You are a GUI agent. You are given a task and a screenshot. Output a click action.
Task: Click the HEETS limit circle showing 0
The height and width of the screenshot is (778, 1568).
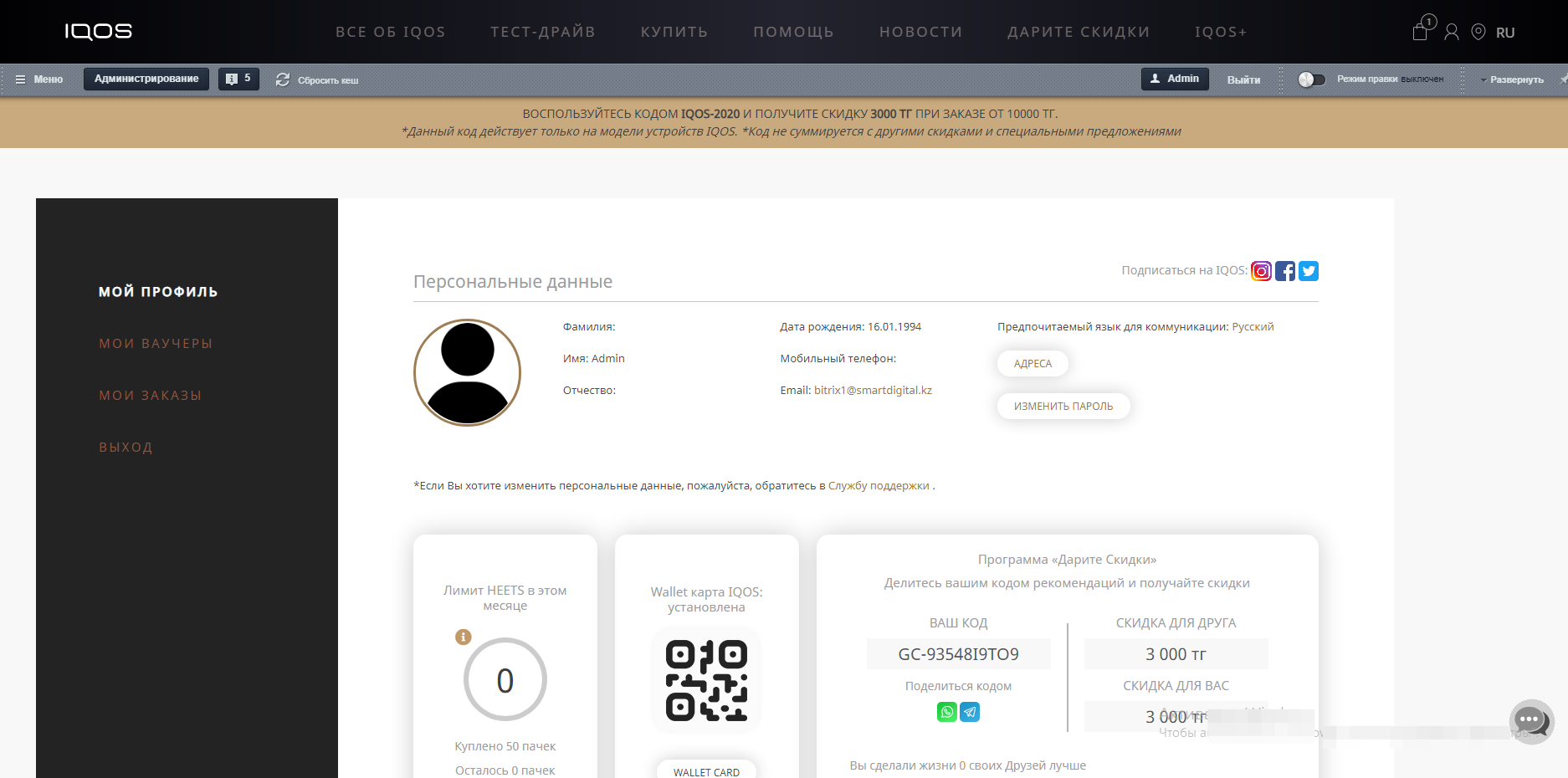(505, 679)
